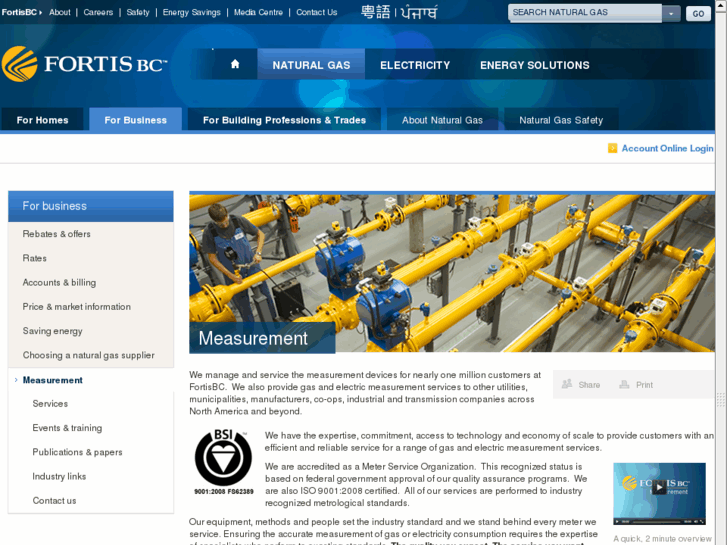Open Accounts & billing in sidebar

pyautogui.click(x=59, y=282)
